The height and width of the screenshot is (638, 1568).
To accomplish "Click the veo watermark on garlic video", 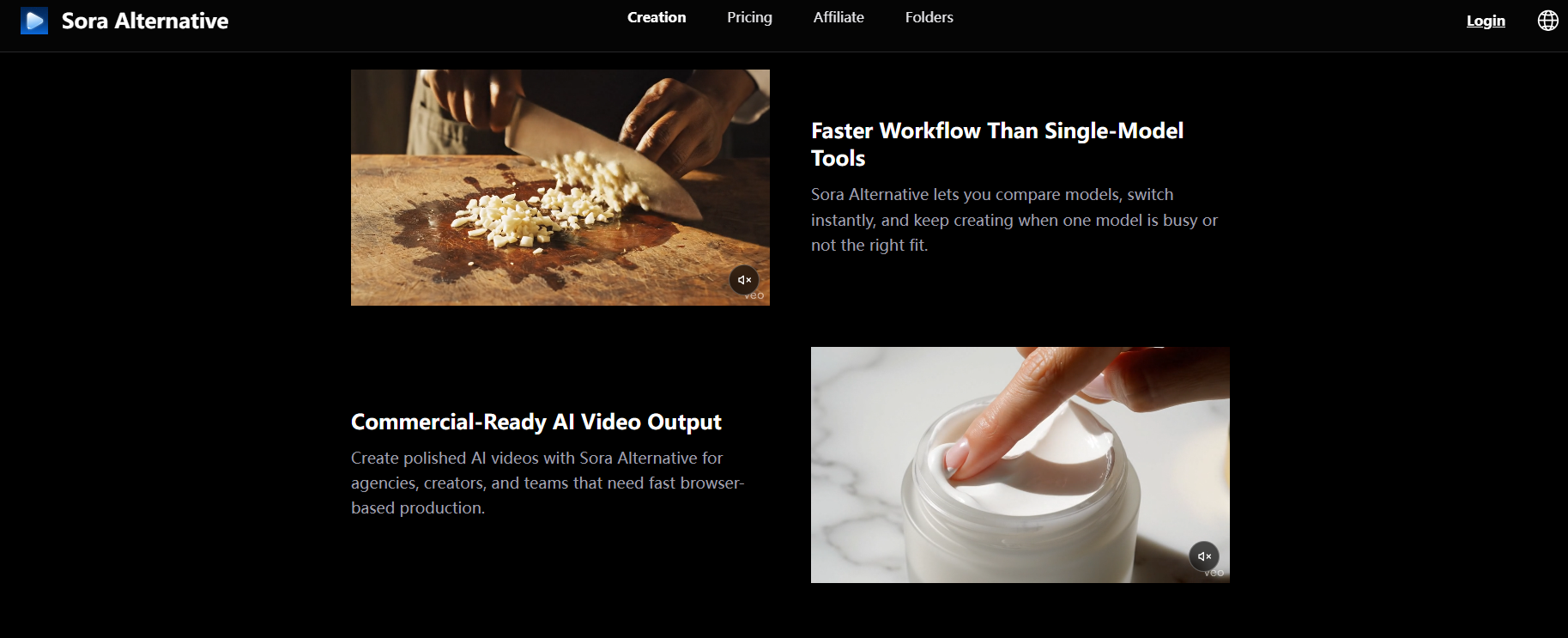I will coord(754,296).
